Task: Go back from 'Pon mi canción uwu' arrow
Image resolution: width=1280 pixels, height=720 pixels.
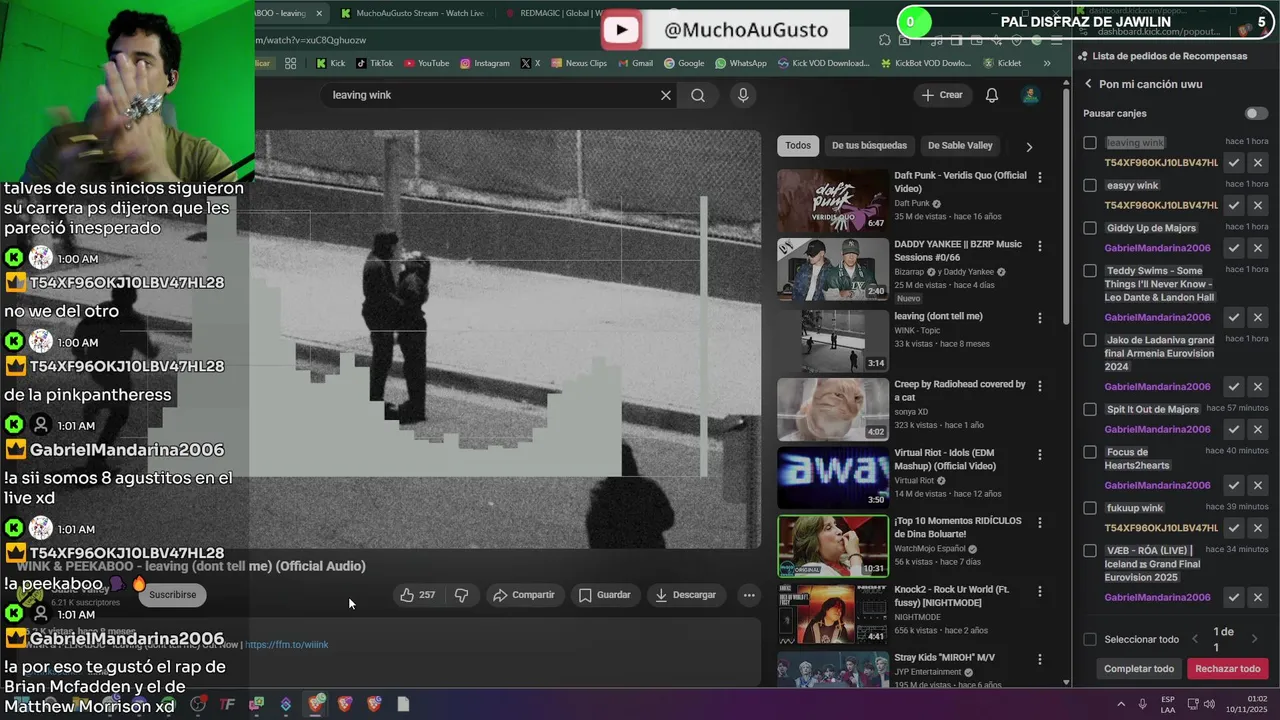Action: (1088, 84)
